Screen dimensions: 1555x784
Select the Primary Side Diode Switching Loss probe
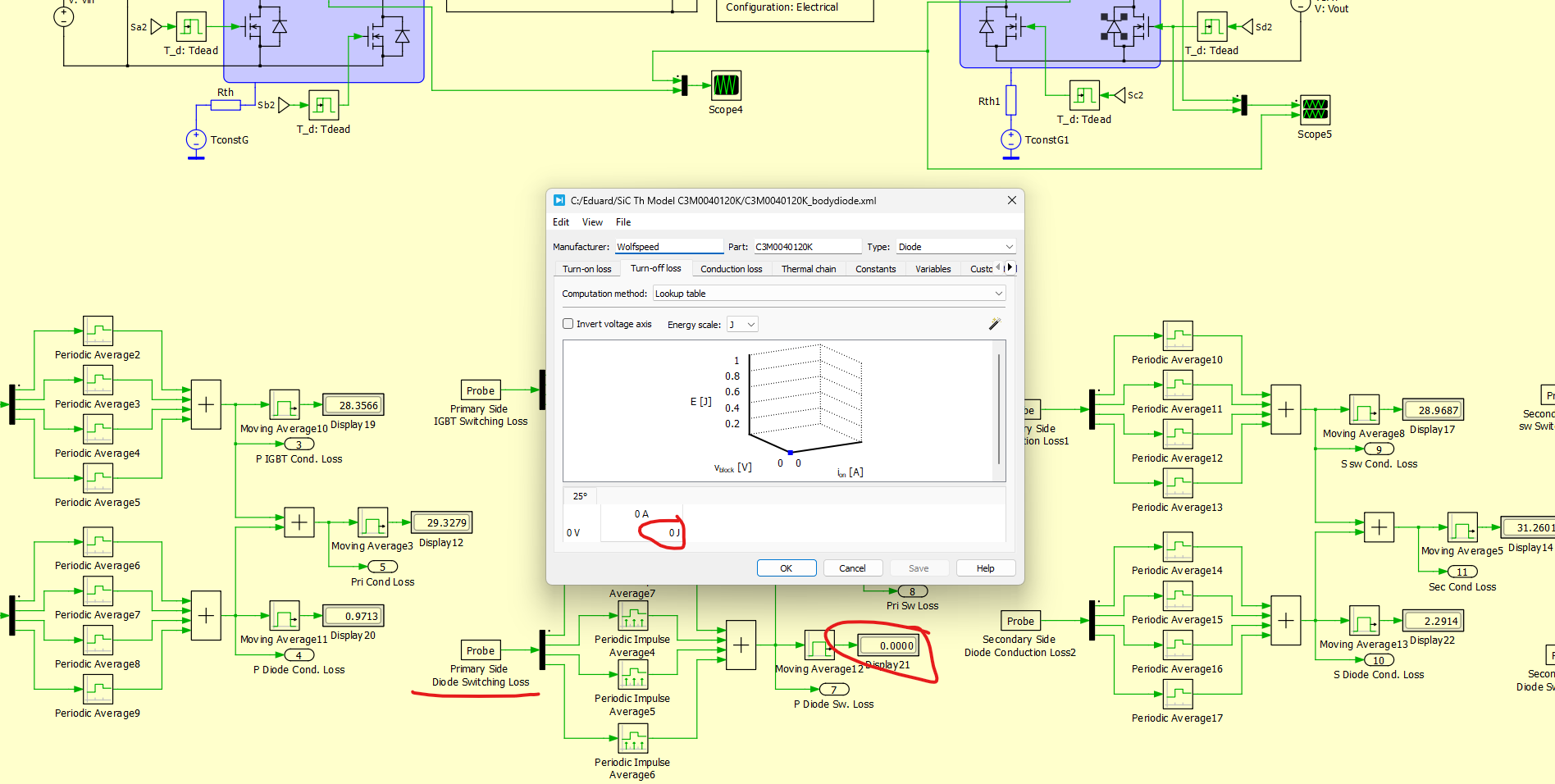pos(481,650)
